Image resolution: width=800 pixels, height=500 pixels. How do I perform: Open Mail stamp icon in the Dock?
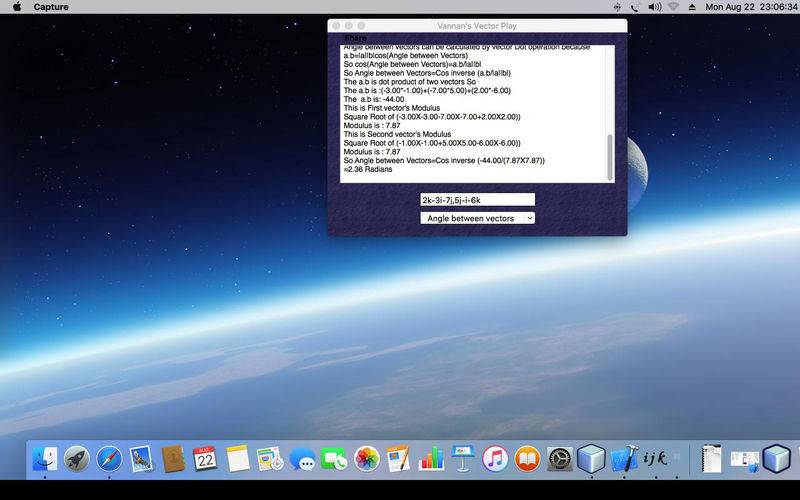click(141, 459)
